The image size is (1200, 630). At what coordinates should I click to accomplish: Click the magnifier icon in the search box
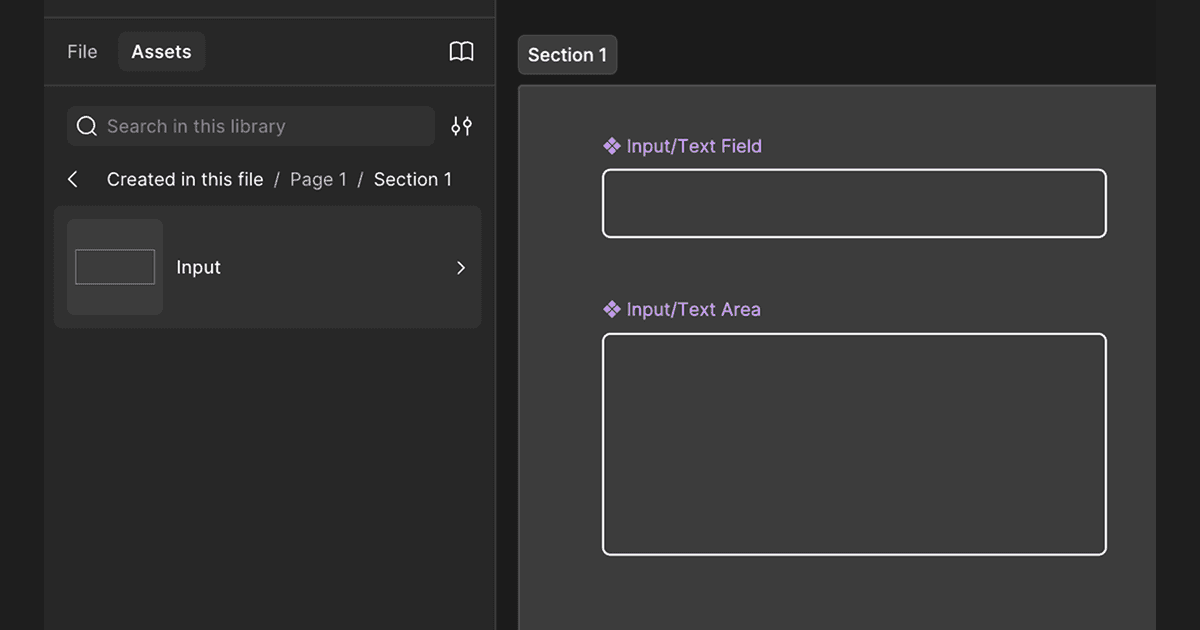pos(87,126)
